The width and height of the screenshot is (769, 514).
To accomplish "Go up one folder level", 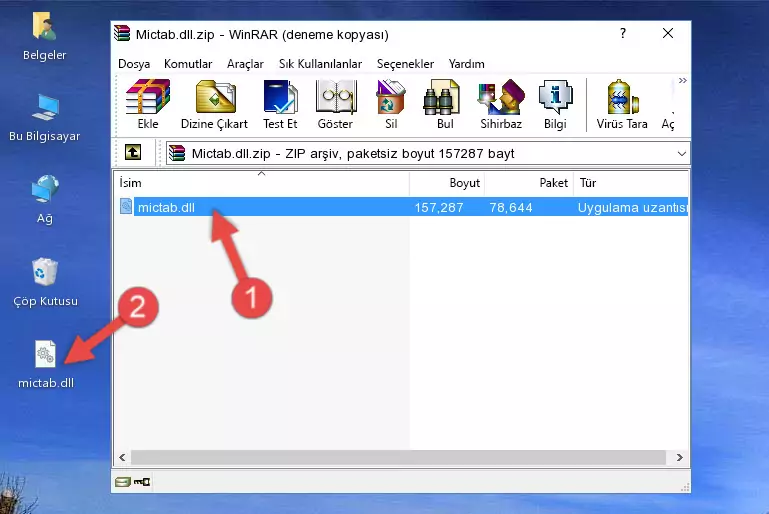I will 133,153.
